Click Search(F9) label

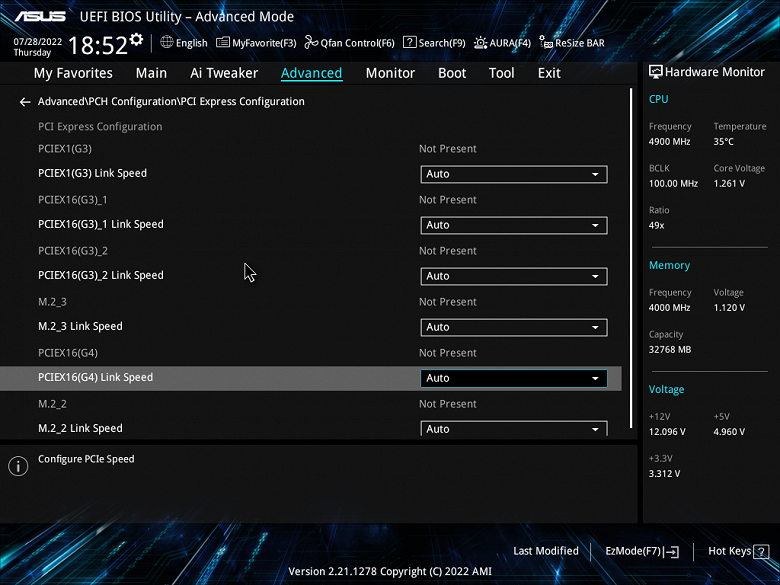point(442,43)
